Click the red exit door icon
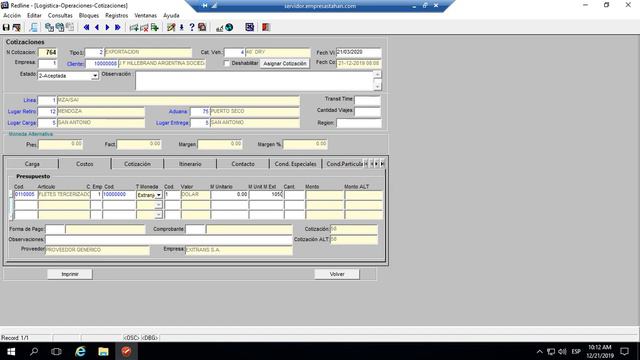640x360 pixels. click(266, 27)
